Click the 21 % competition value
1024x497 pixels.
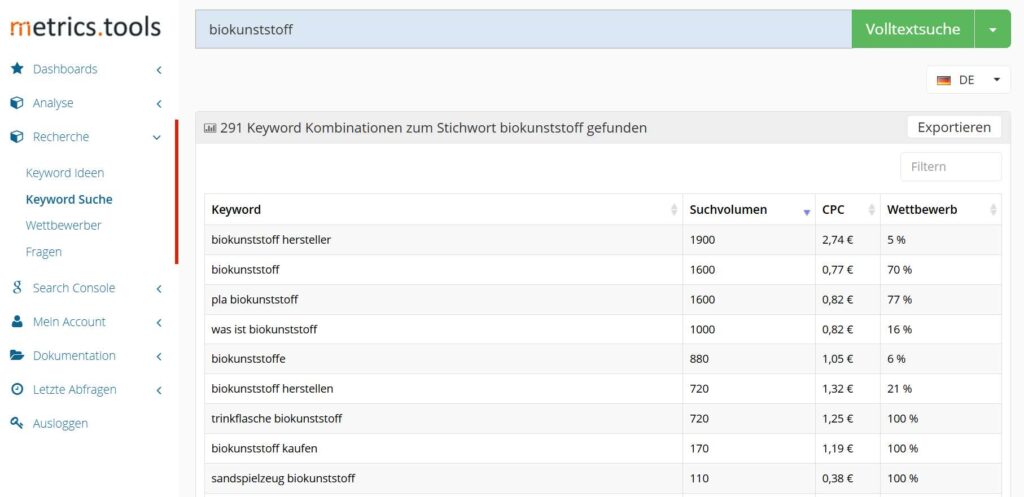(899, 389)
